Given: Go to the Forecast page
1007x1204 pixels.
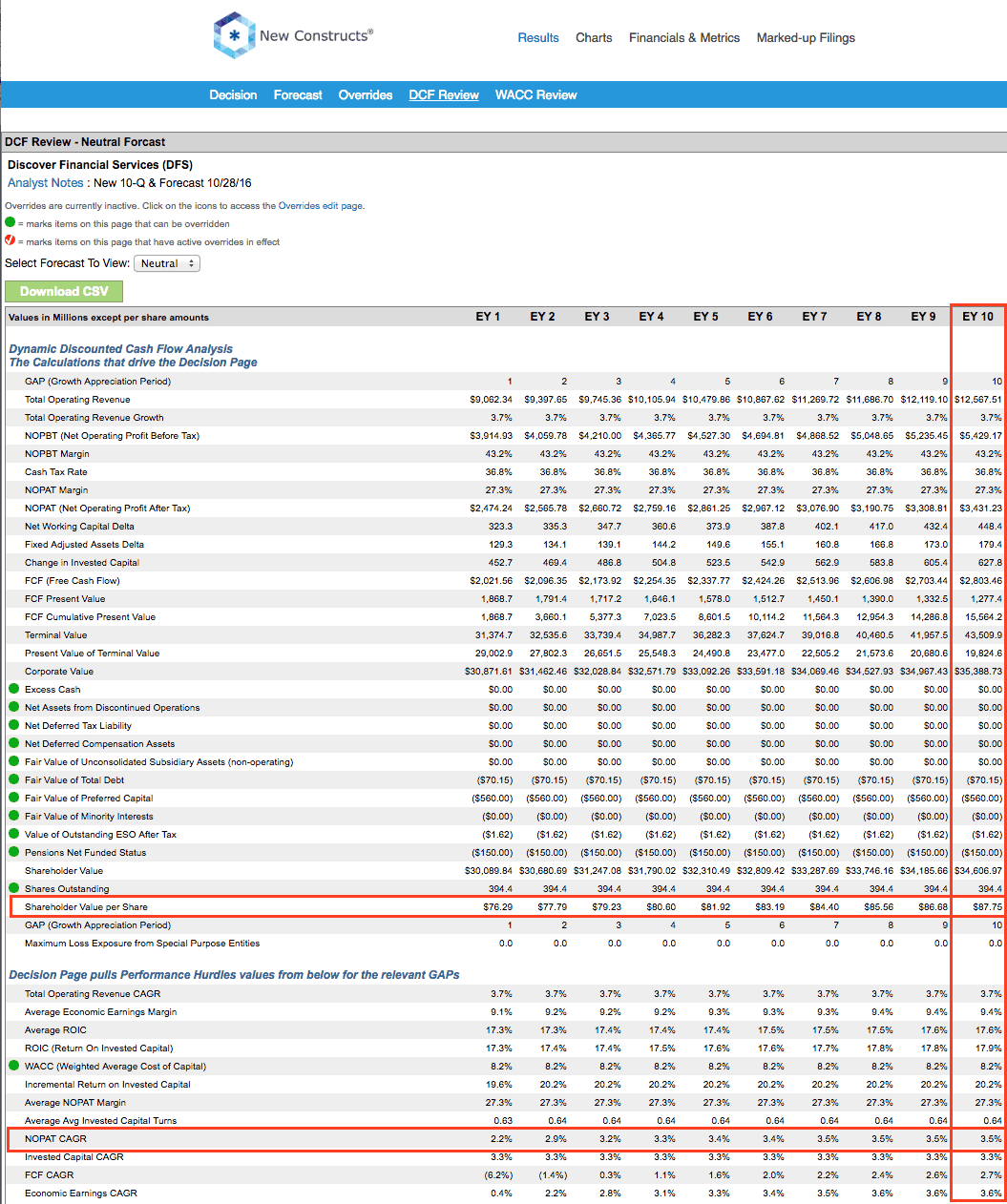Looking at the screenshot, I should [298, 94].
